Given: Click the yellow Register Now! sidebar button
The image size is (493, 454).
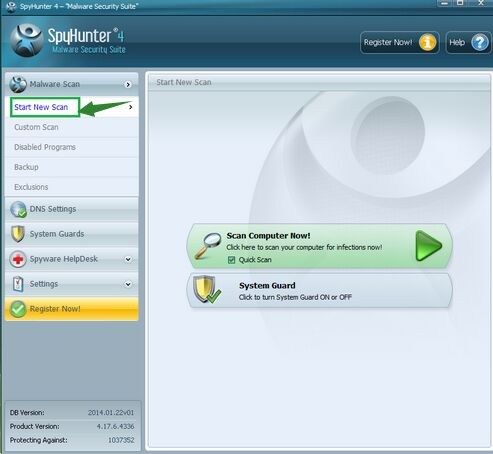Looking at the screenshot, I should pos(72,309).
